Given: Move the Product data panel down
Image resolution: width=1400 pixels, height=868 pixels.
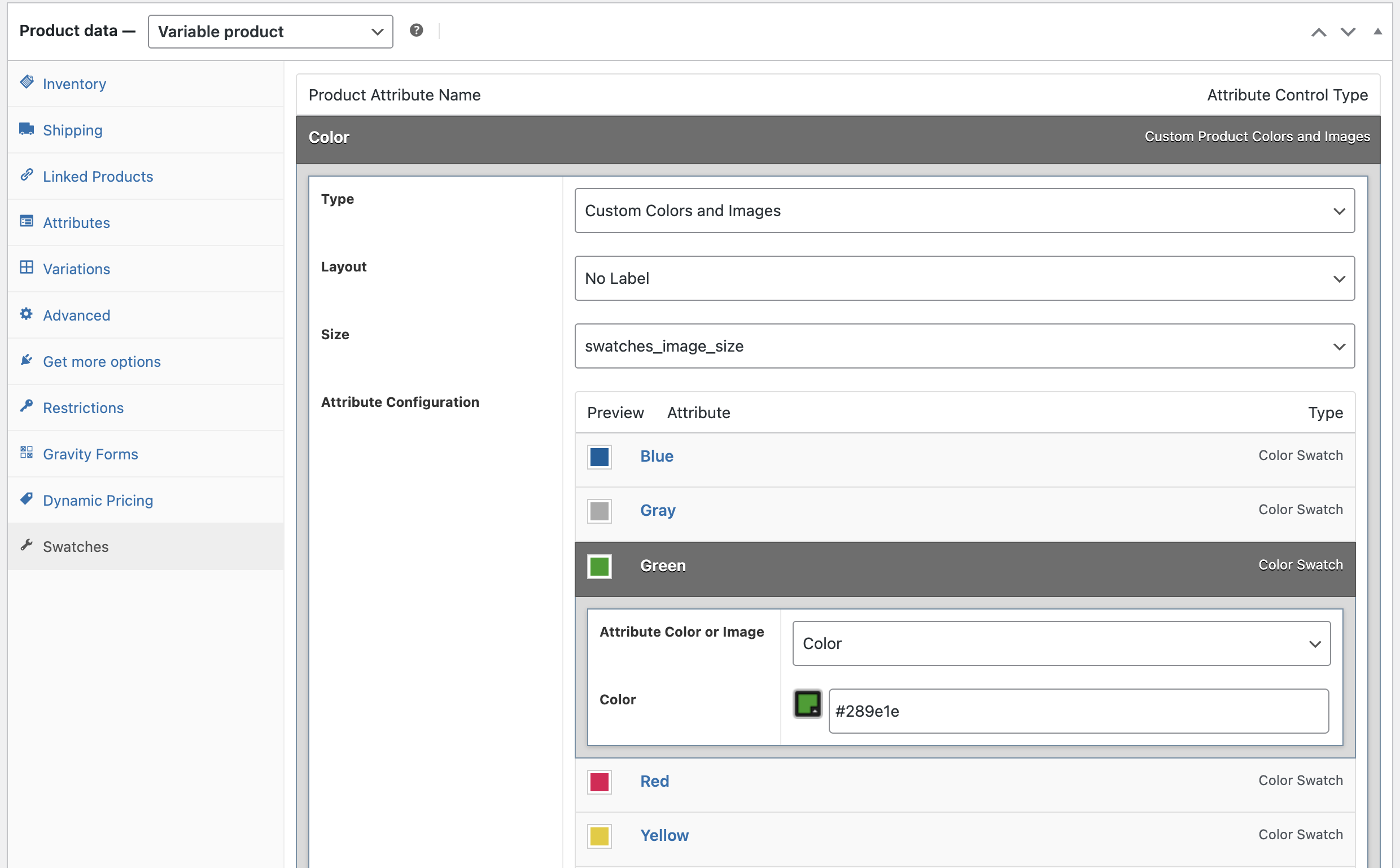Looking at the screenshot, I should point(1348,32).
